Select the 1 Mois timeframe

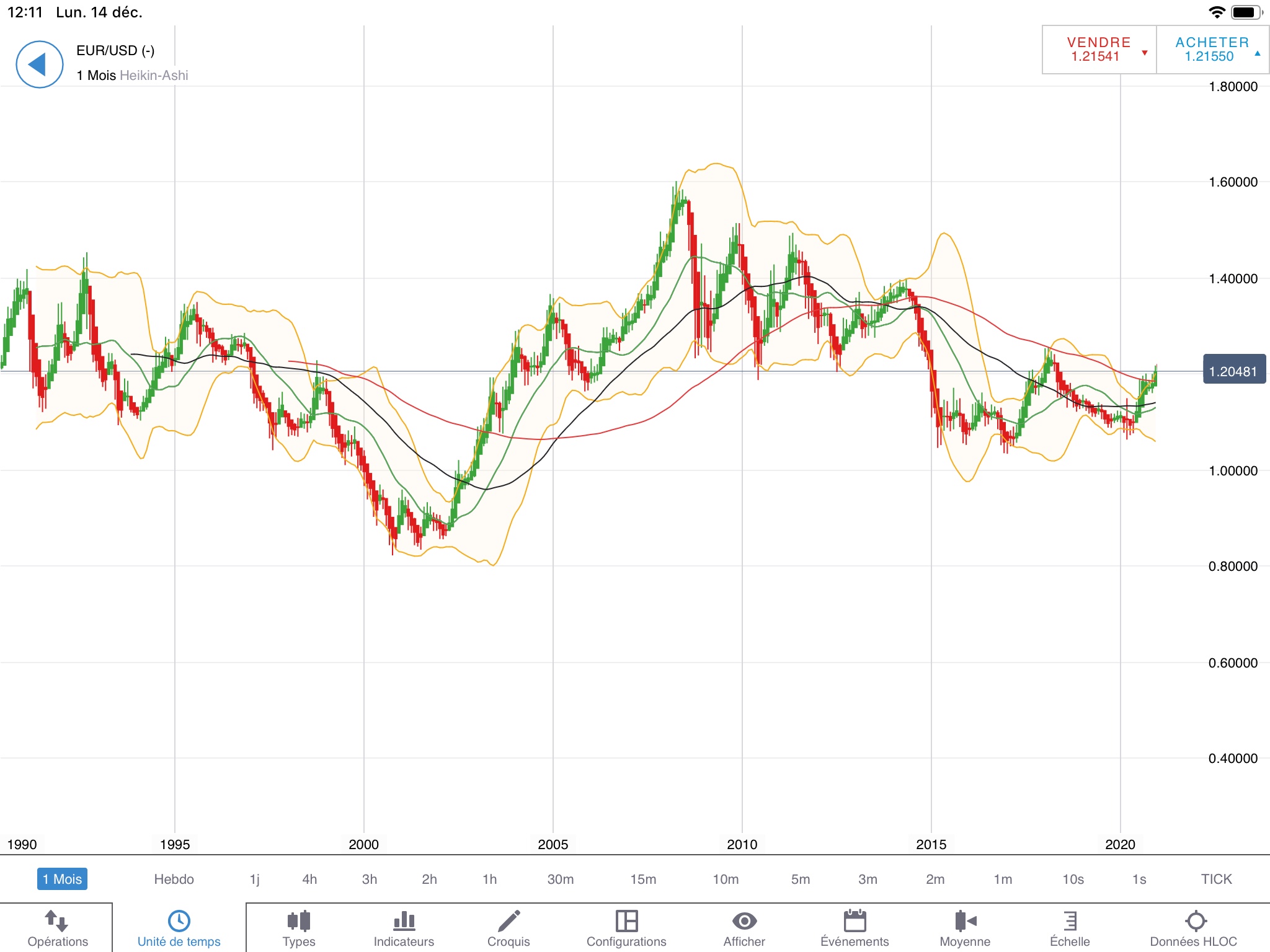(x=62, y=879)
